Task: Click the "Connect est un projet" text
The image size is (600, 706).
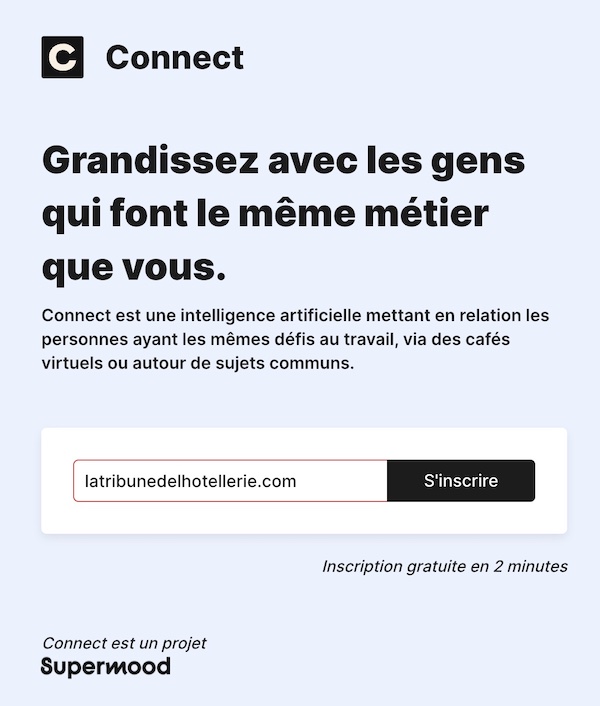Action: click(124, 643)
